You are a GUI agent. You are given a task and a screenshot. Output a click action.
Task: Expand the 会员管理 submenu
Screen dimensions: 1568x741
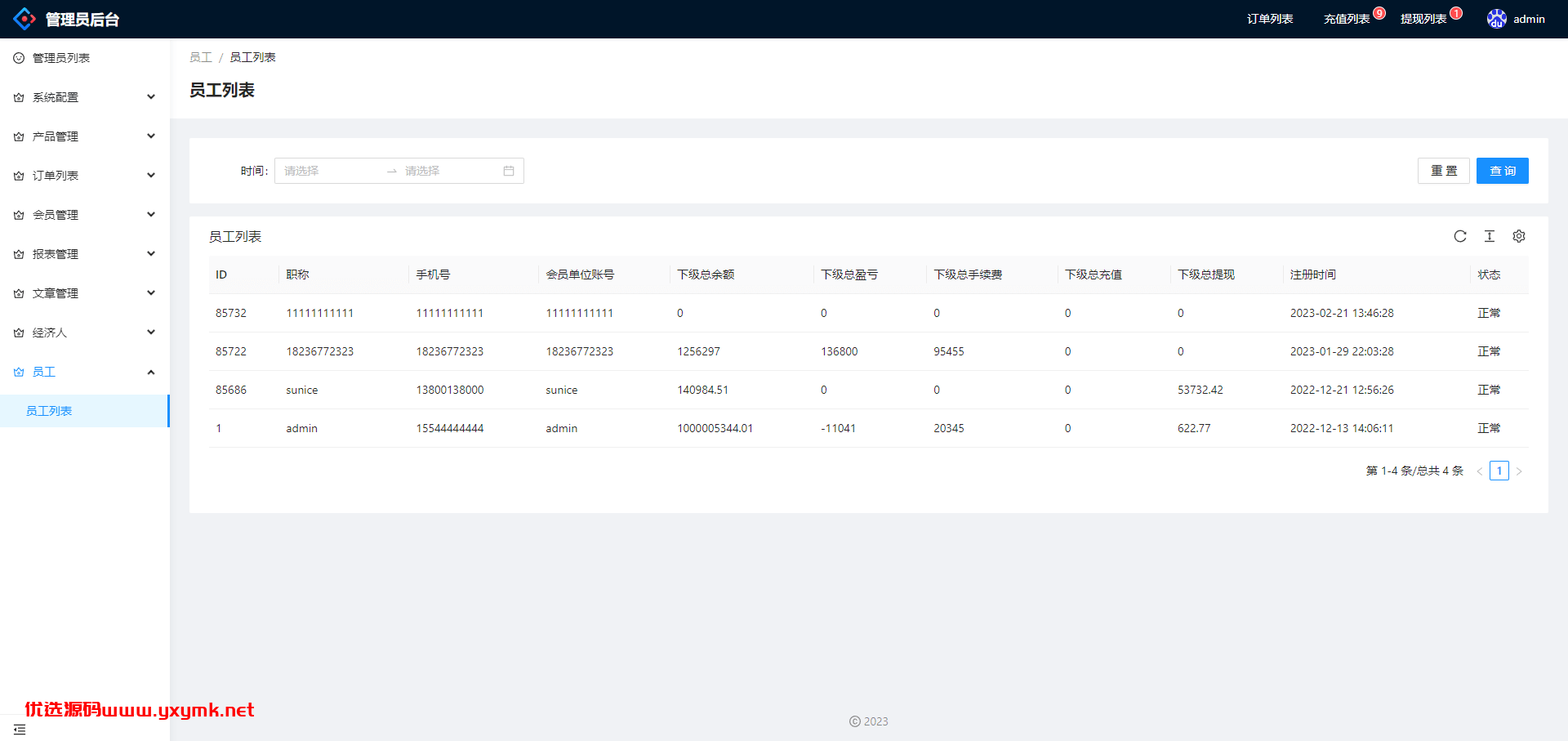(85, 215)
